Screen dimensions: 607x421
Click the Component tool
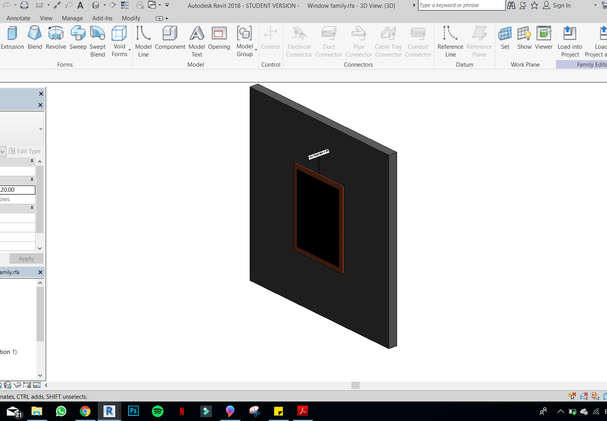170,38
